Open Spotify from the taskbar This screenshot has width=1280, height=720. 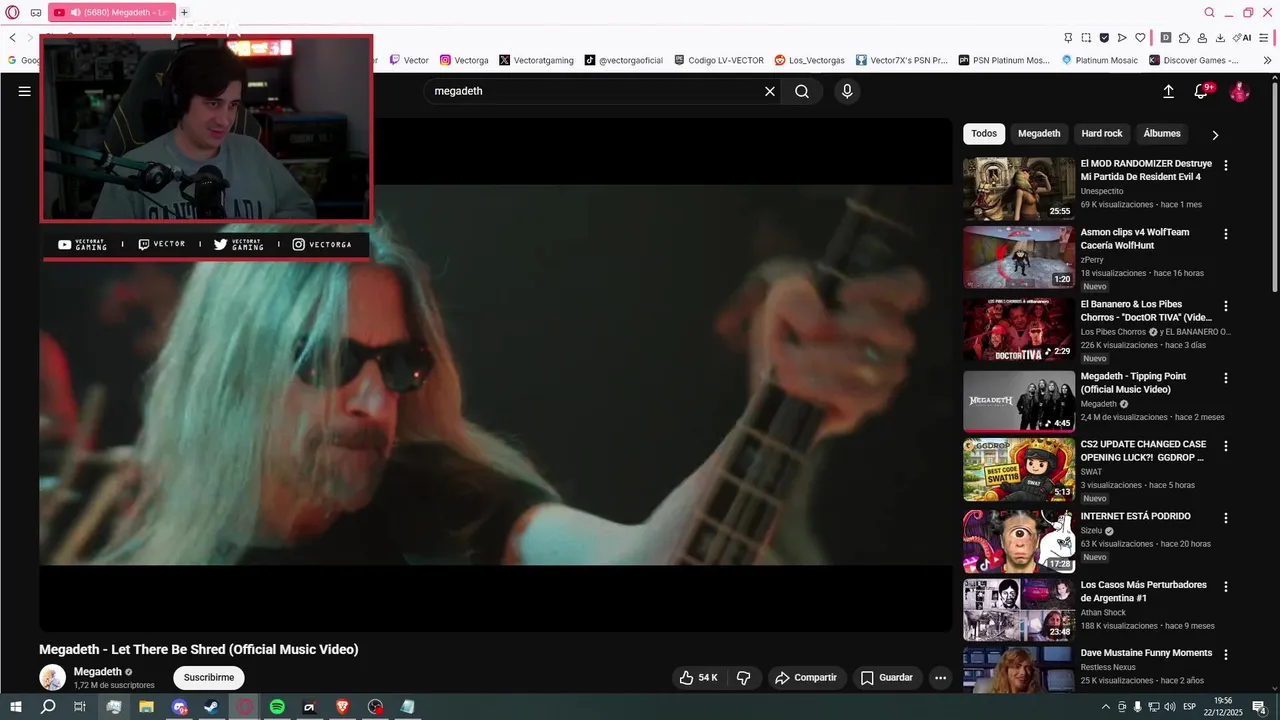click(277, 707)
